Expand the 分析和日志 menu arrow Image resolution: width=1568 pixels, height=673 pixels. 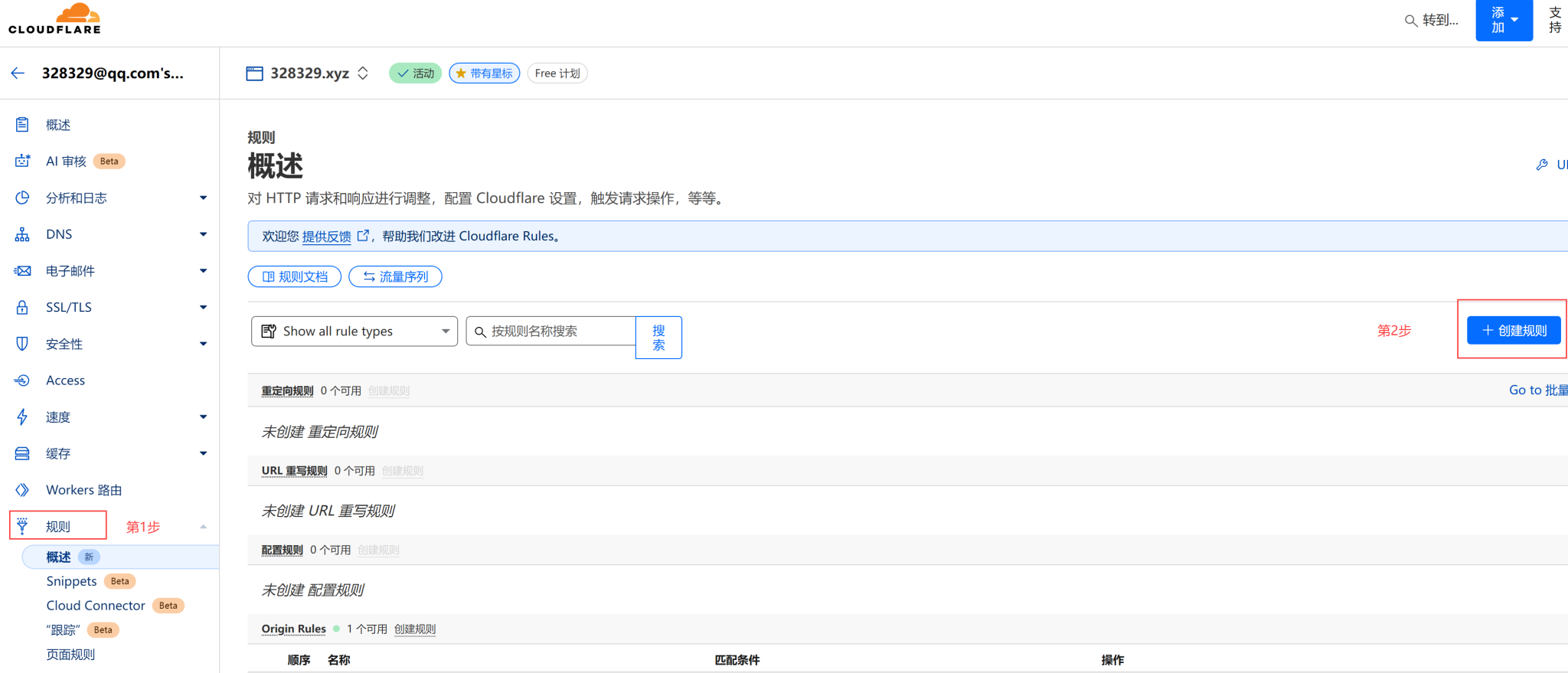(203, 198)
